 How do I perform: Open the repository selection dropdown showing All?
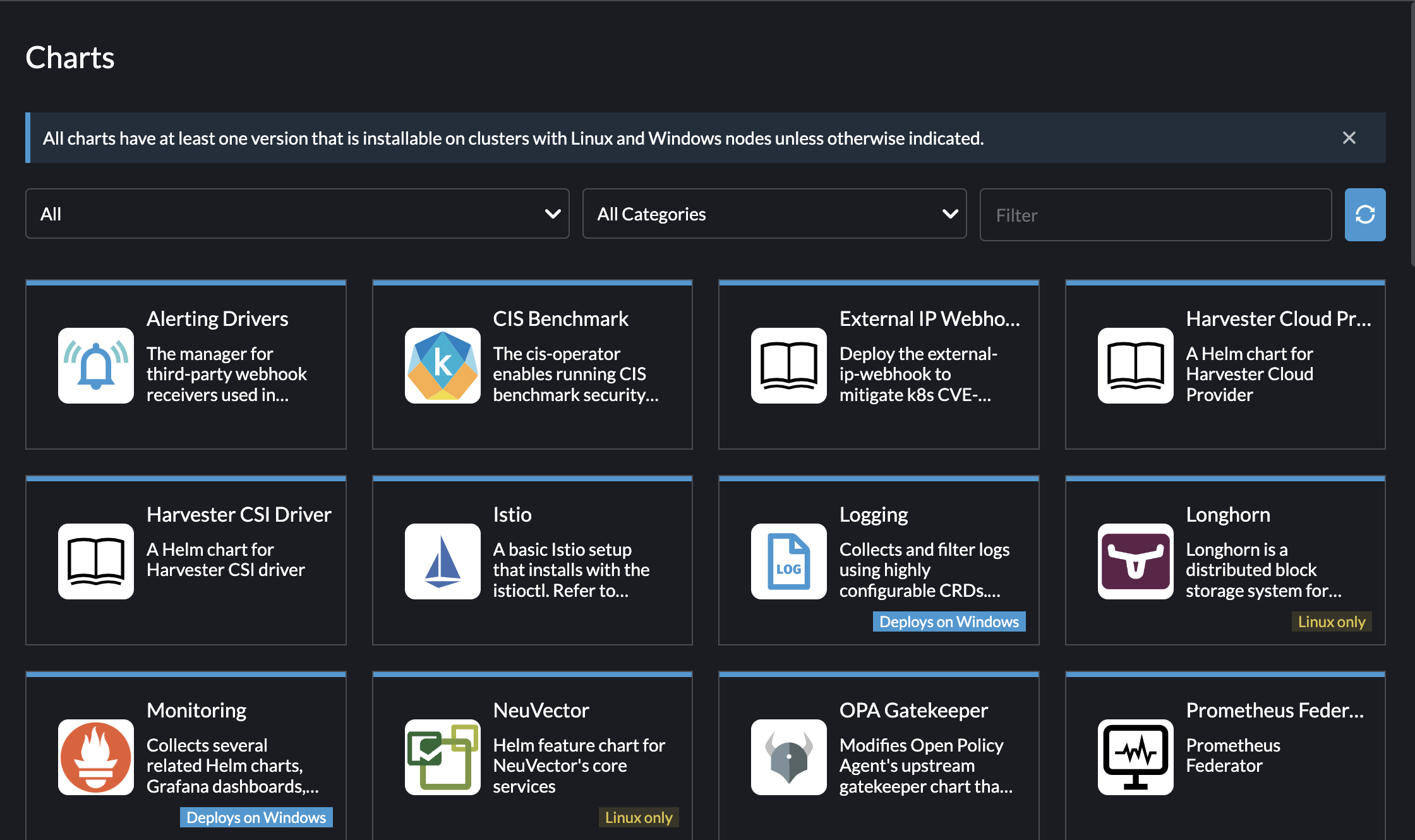[296, 213]
